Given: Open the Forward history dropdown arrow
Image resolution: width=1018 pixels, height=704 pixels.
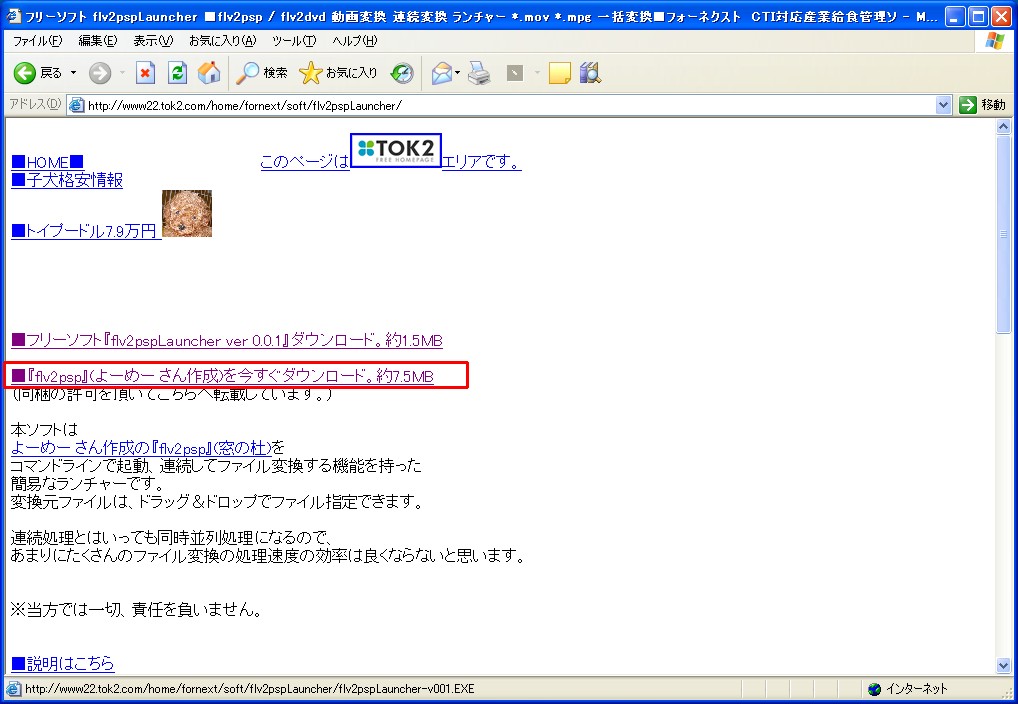Looking at the screenshot, I should [122, 73].
